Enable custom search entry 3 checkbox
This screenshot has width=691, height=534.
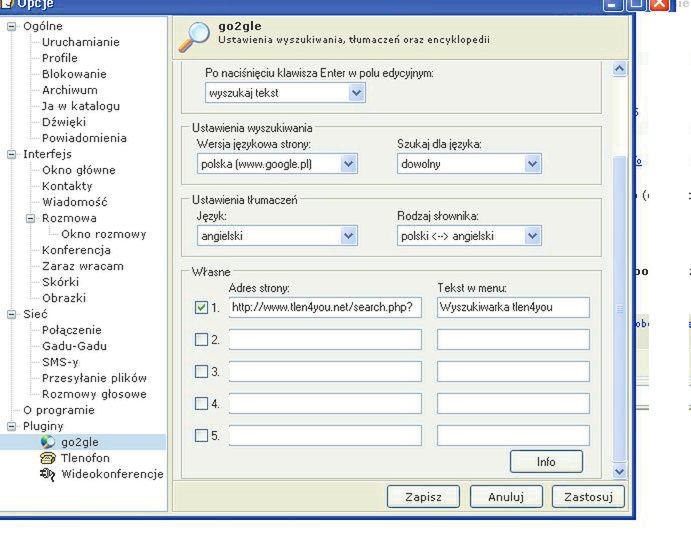click(x=201, y=371)
